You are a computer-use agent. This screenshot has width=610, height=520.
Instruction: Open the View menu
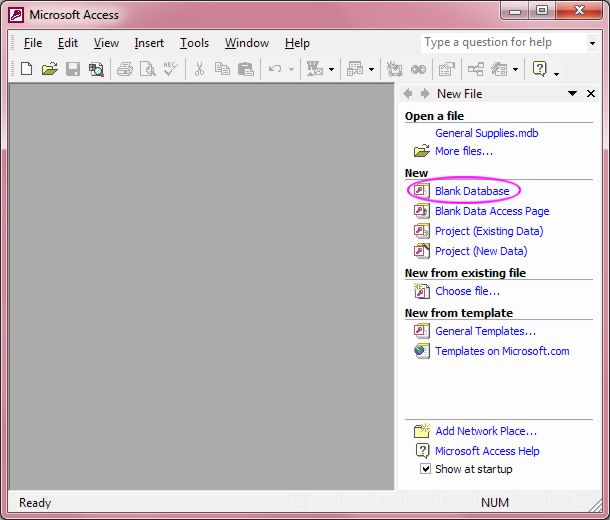click(x=106, y=43)
